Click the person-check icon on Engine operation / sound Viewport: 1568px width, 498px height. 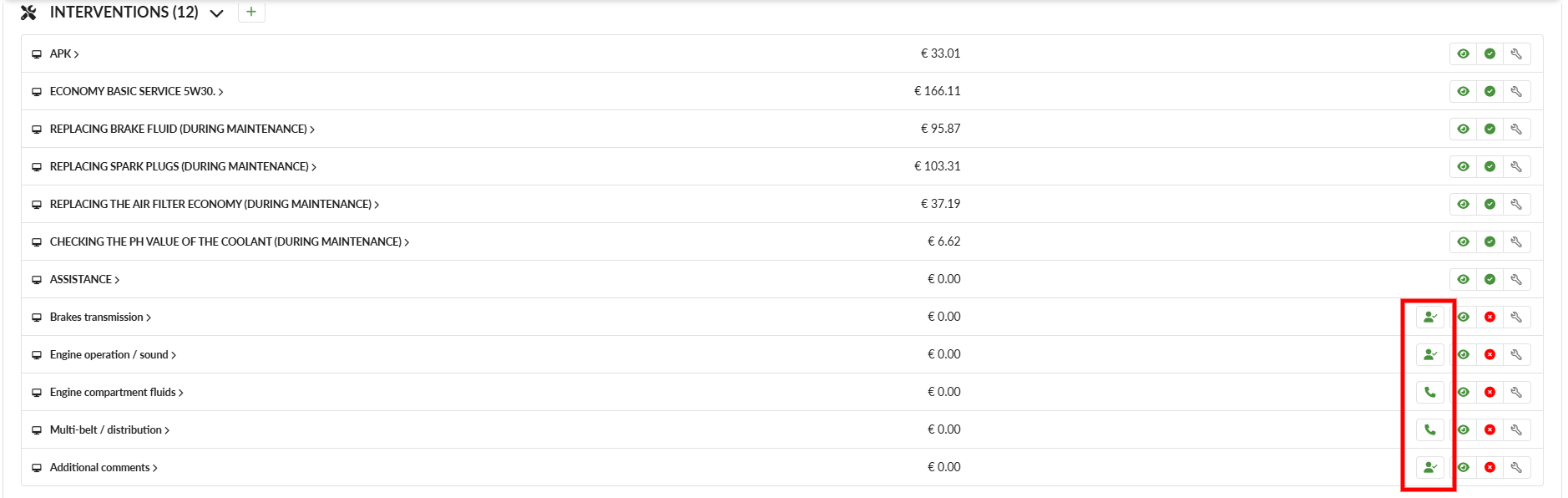tap(1430, 354)
